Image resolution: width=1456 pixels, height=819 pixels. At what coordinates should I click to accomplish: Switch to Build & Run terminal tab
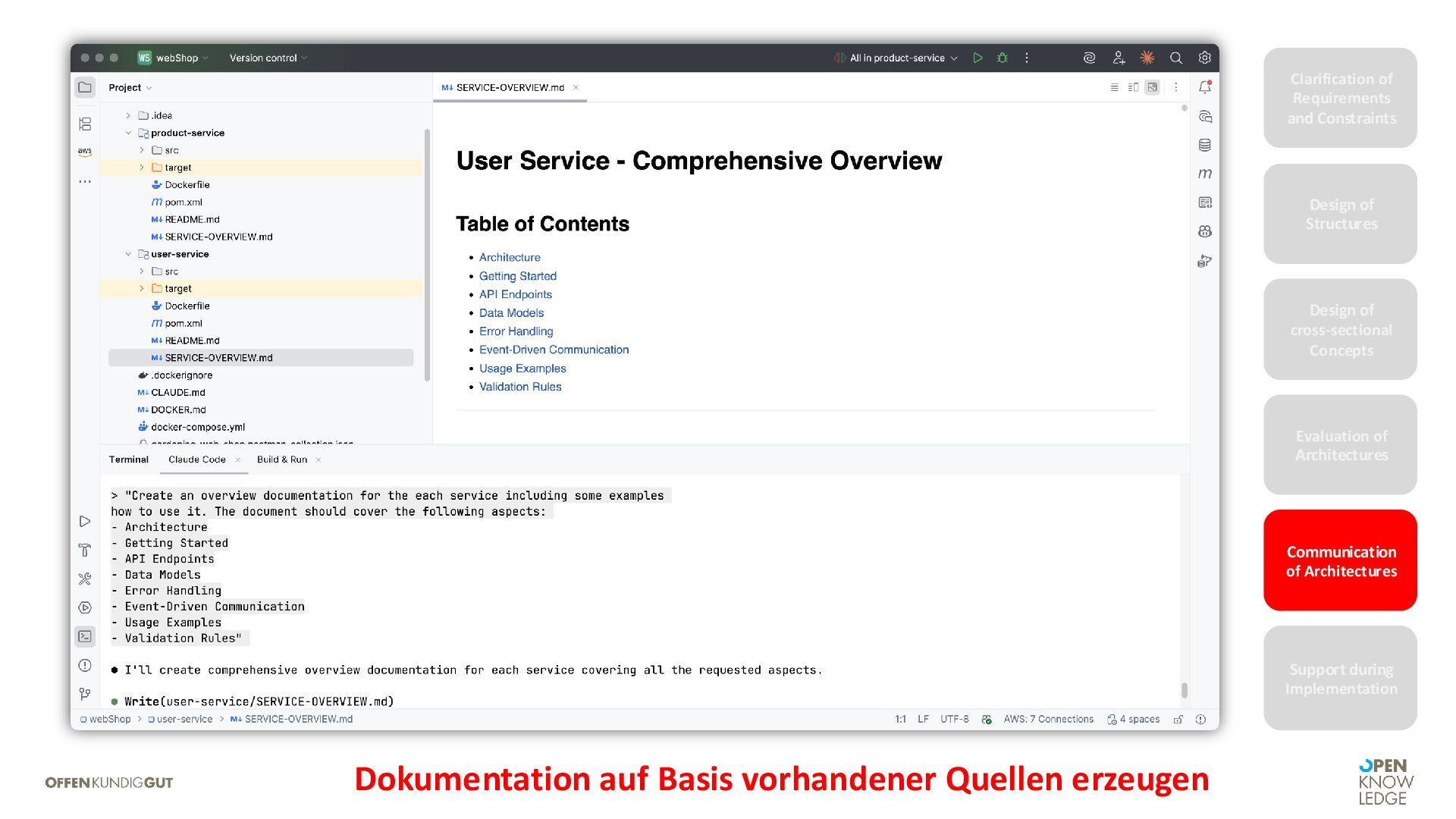[281, 460]
